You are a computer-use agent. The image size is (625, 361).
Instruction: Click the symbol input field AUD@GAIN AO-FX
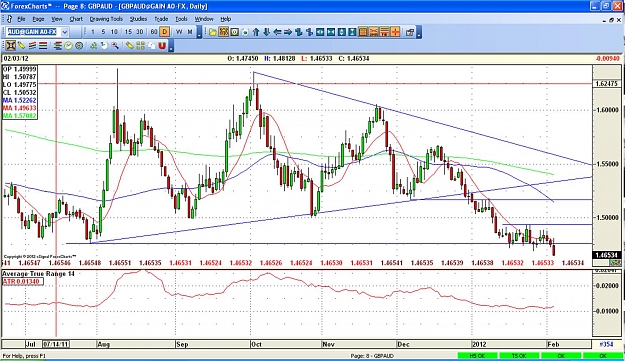point(33,32)
